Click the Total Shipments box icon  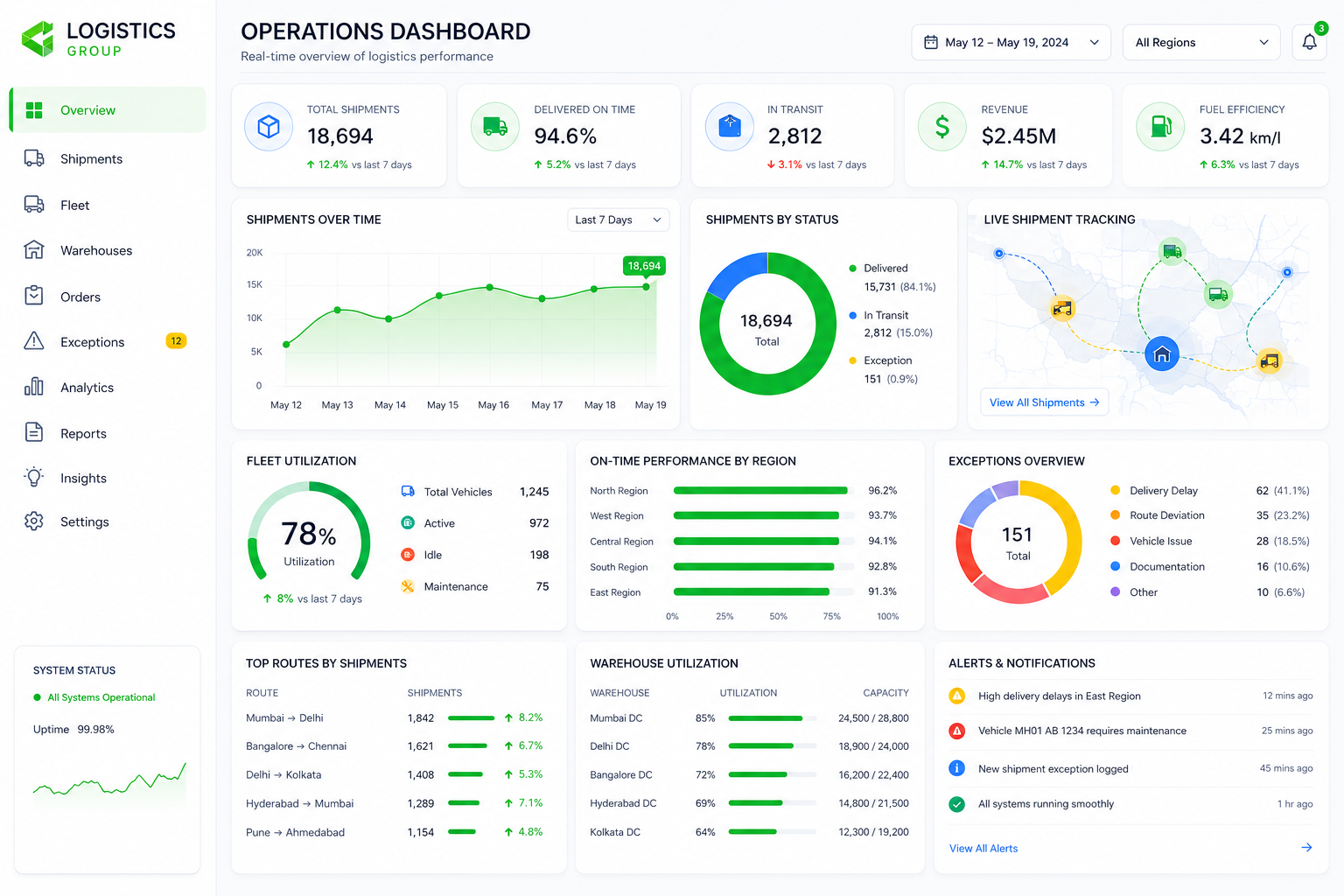(x=269, y=127)
